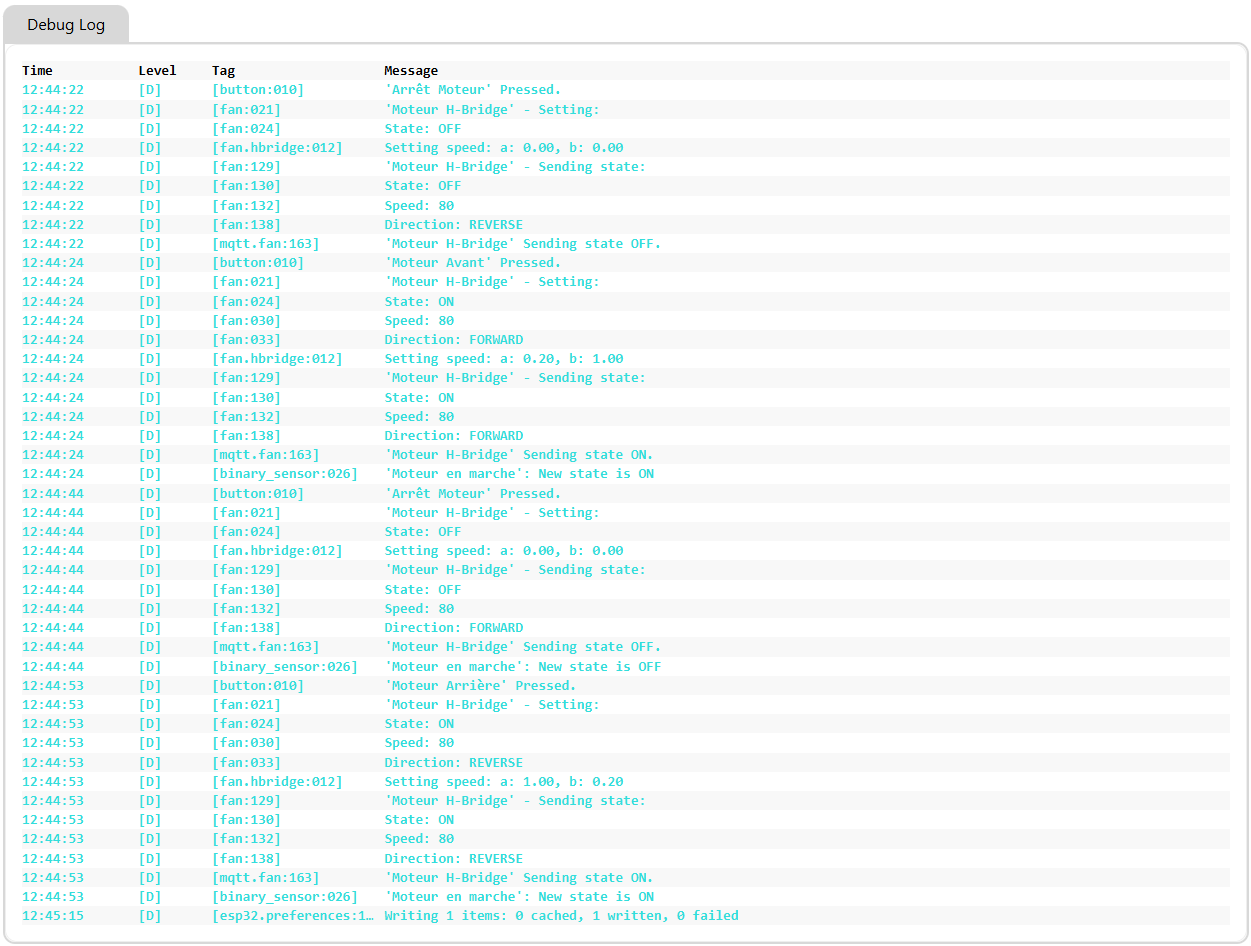Click the Time column header

pyautogui.click(x=37, y=71)
